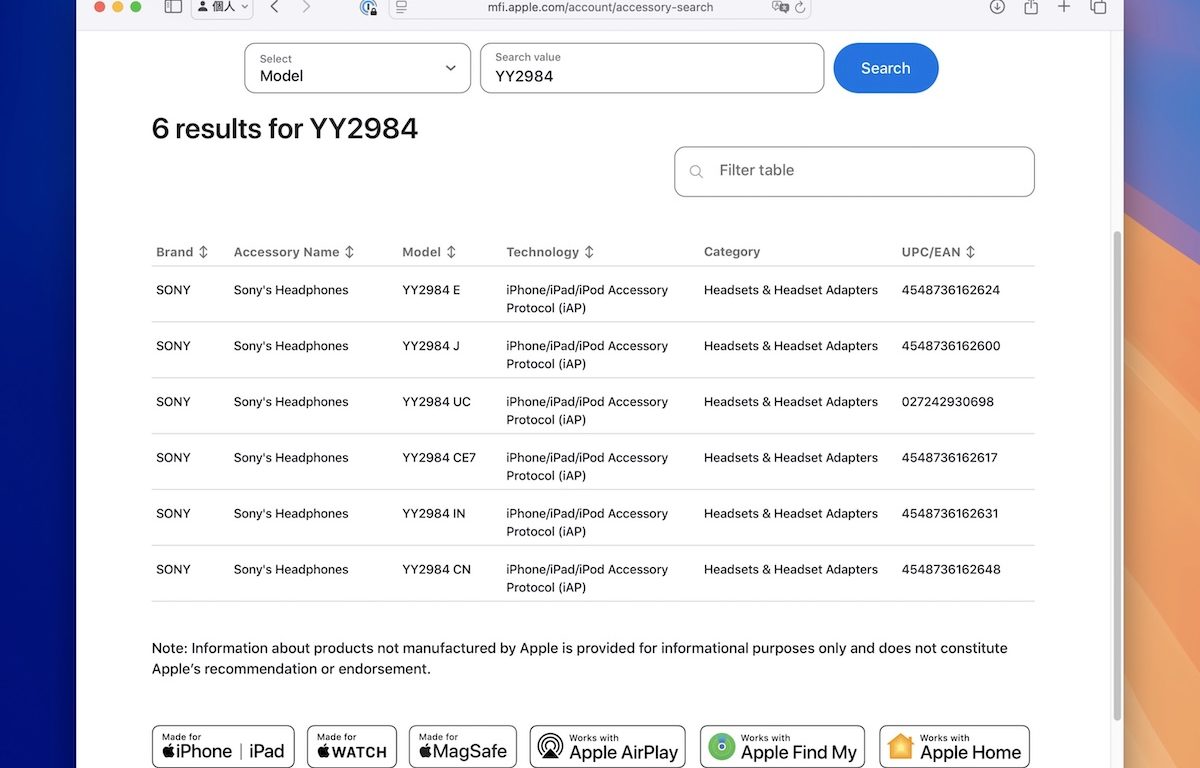
Task: Click the privacy report shield icon
Action: (x=368, y=8)
